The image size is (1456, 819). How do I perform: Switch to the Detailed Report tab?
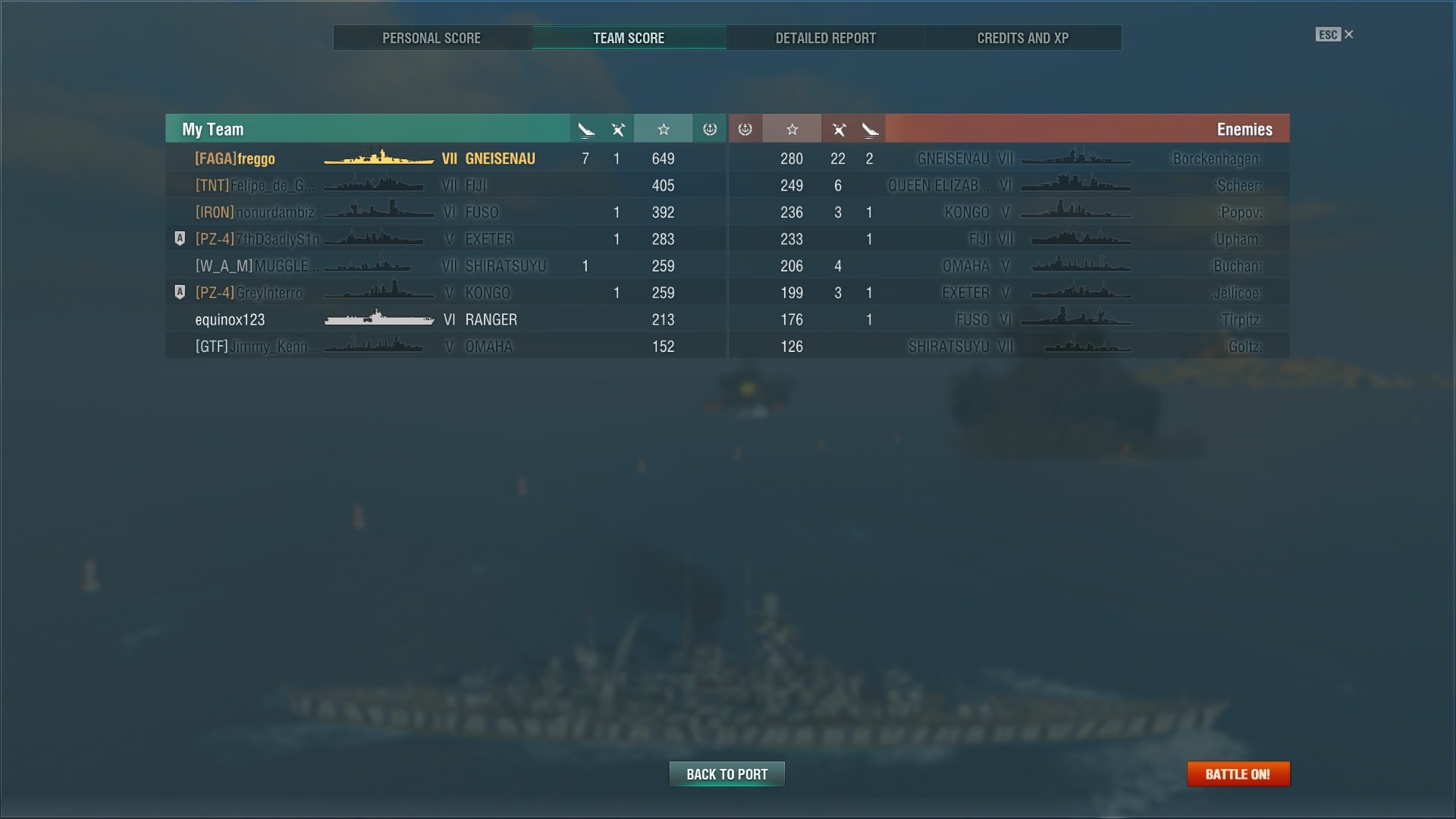[x=826, y=38]
